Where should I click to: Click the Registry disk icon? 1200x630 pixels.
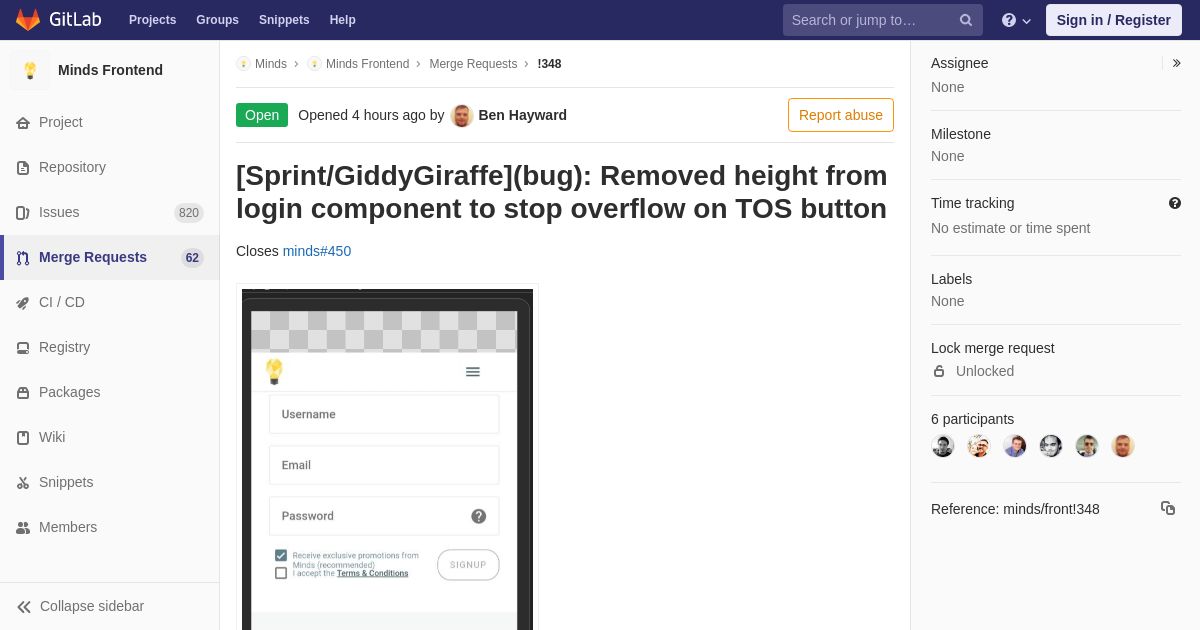(23, 348)
